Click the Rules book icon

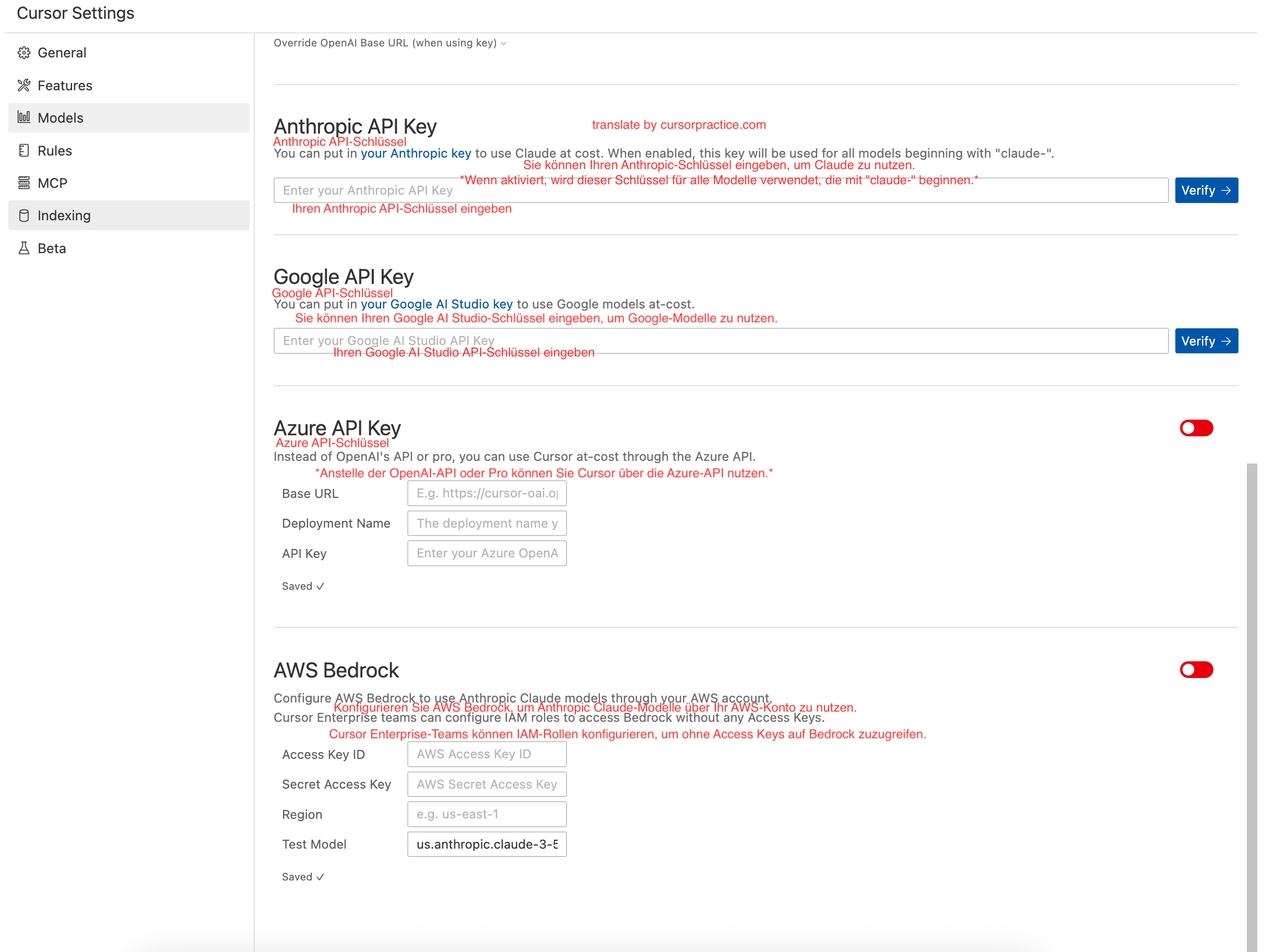(x=23, y=150)
